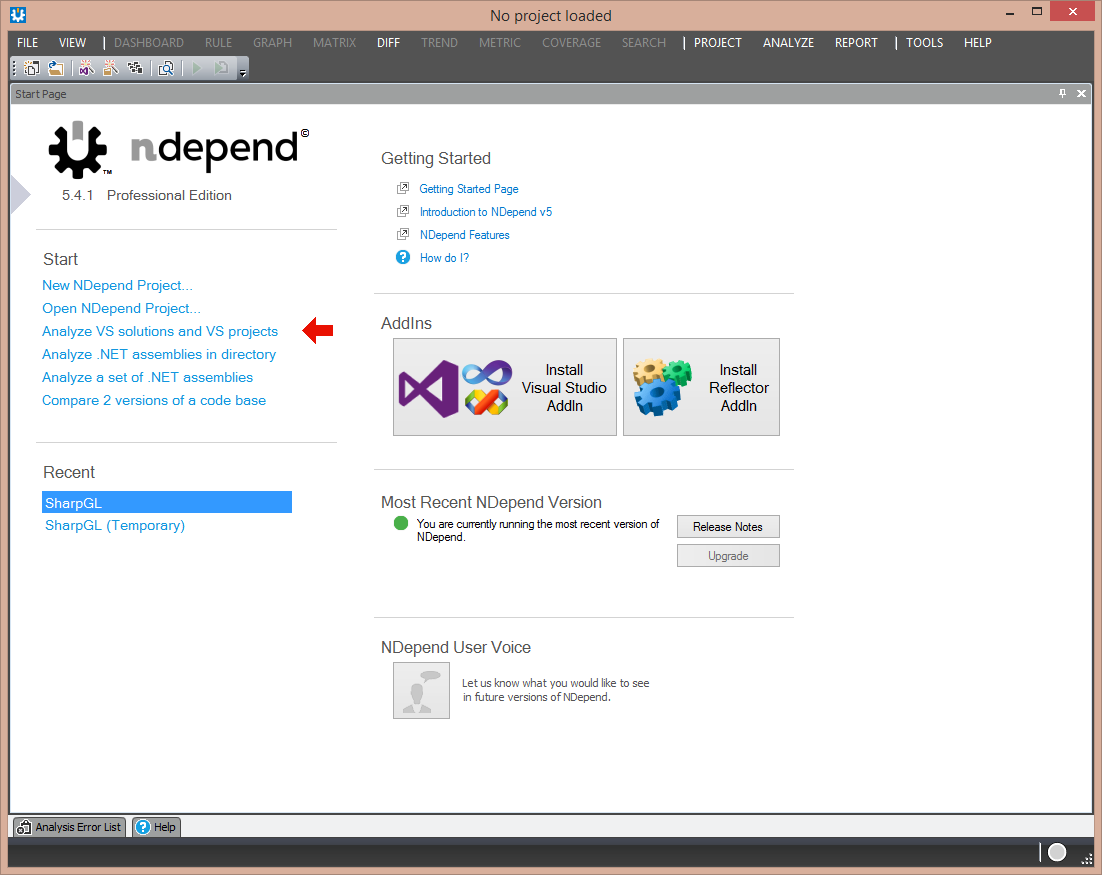Viewport: 1102px width, 875px height.
Task: Open the NDepend Features link
Action: [465, 235]
